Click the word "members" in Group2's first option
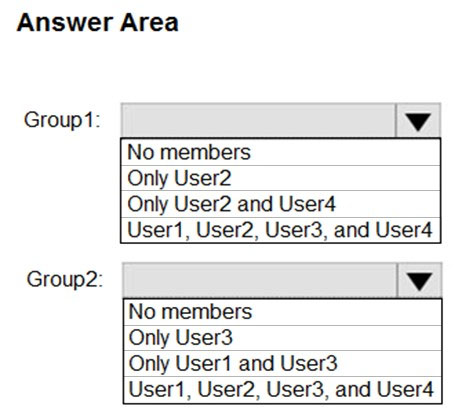Image resolution: width=462 pixels, height=420 pixels. [208, 312]
